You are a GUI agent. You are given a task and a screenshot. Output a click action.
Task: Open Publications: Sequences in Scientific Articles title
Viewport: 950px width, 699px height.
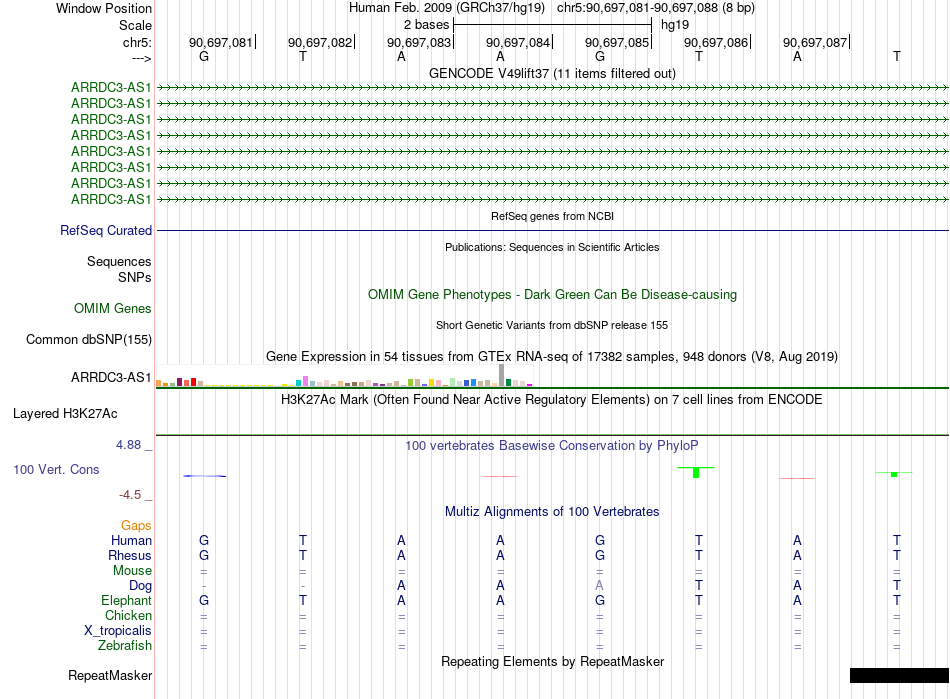pos(553,247)
